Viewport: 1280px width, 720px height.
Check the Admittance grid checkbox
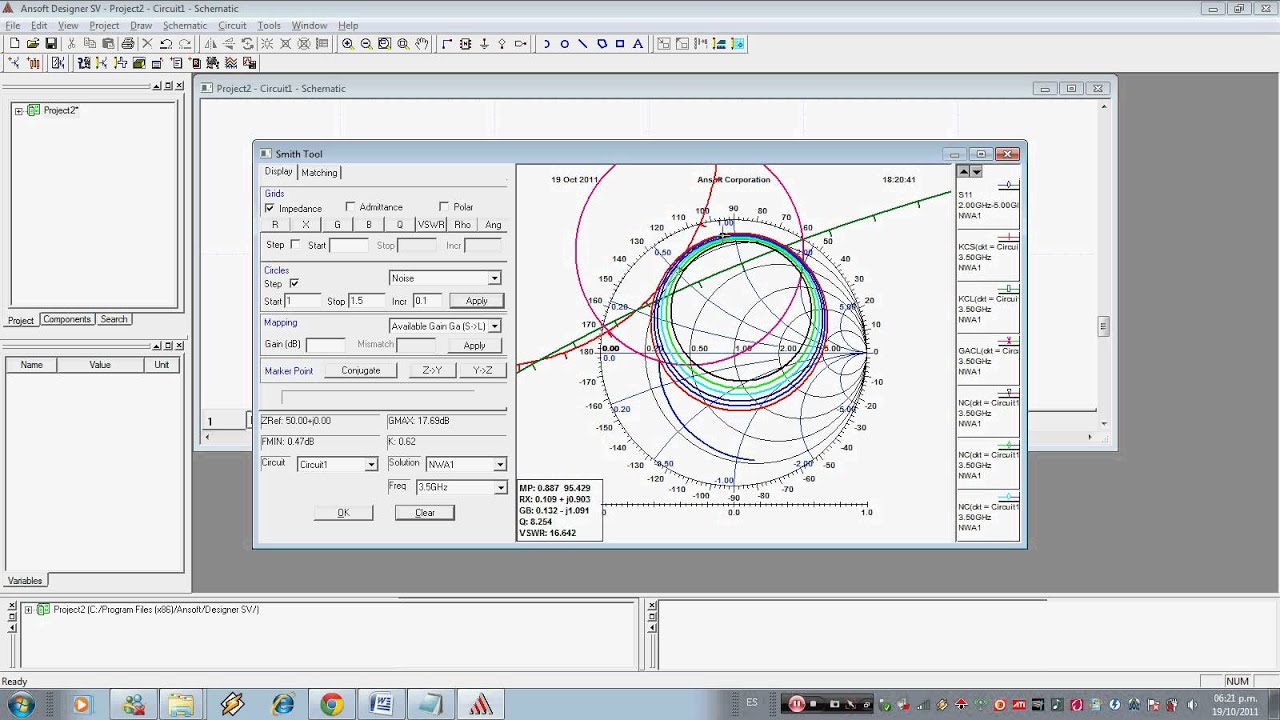350,207
